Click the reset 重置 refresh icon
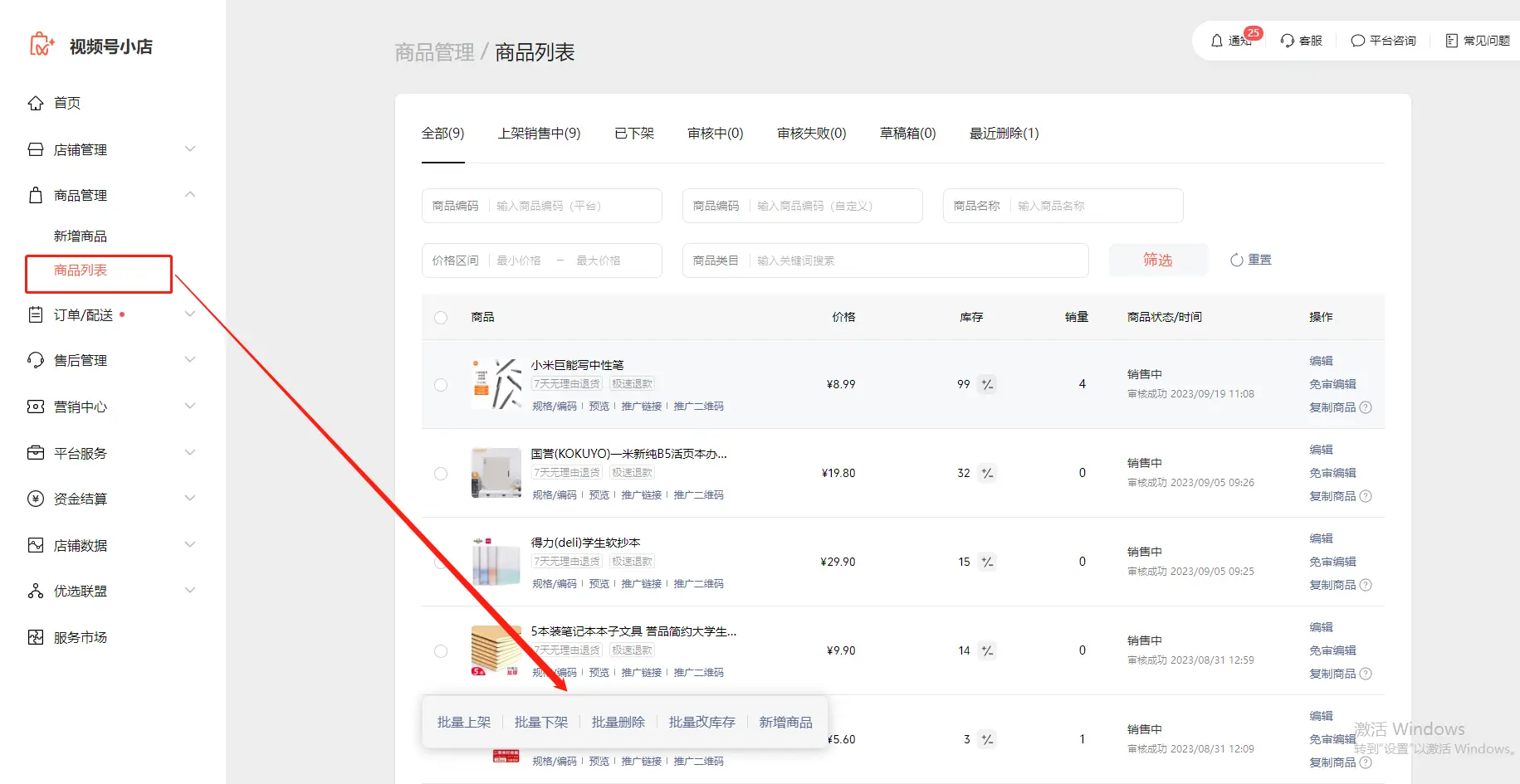 (1237, 261)
